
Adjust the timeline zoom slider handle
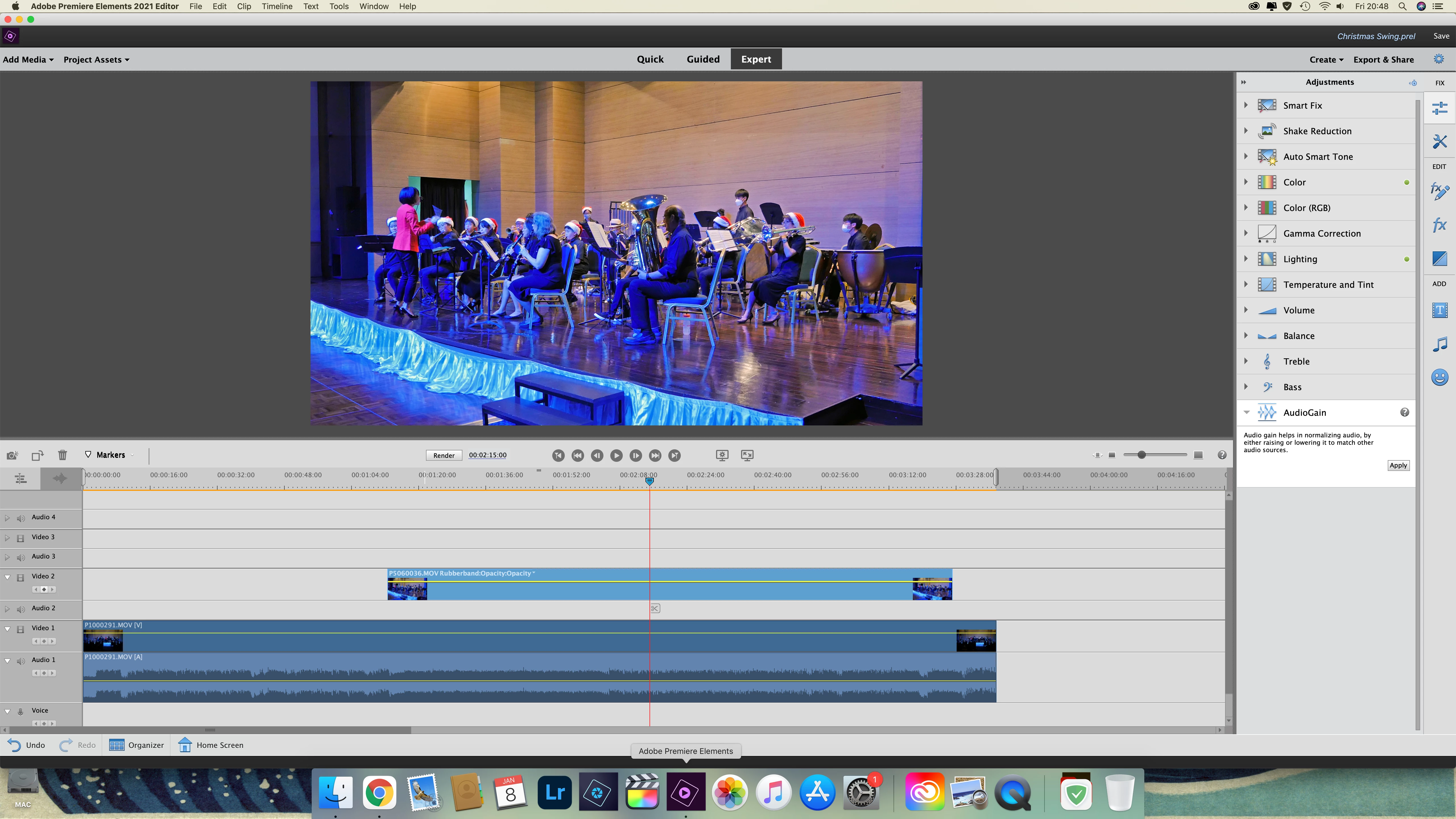1141,455
